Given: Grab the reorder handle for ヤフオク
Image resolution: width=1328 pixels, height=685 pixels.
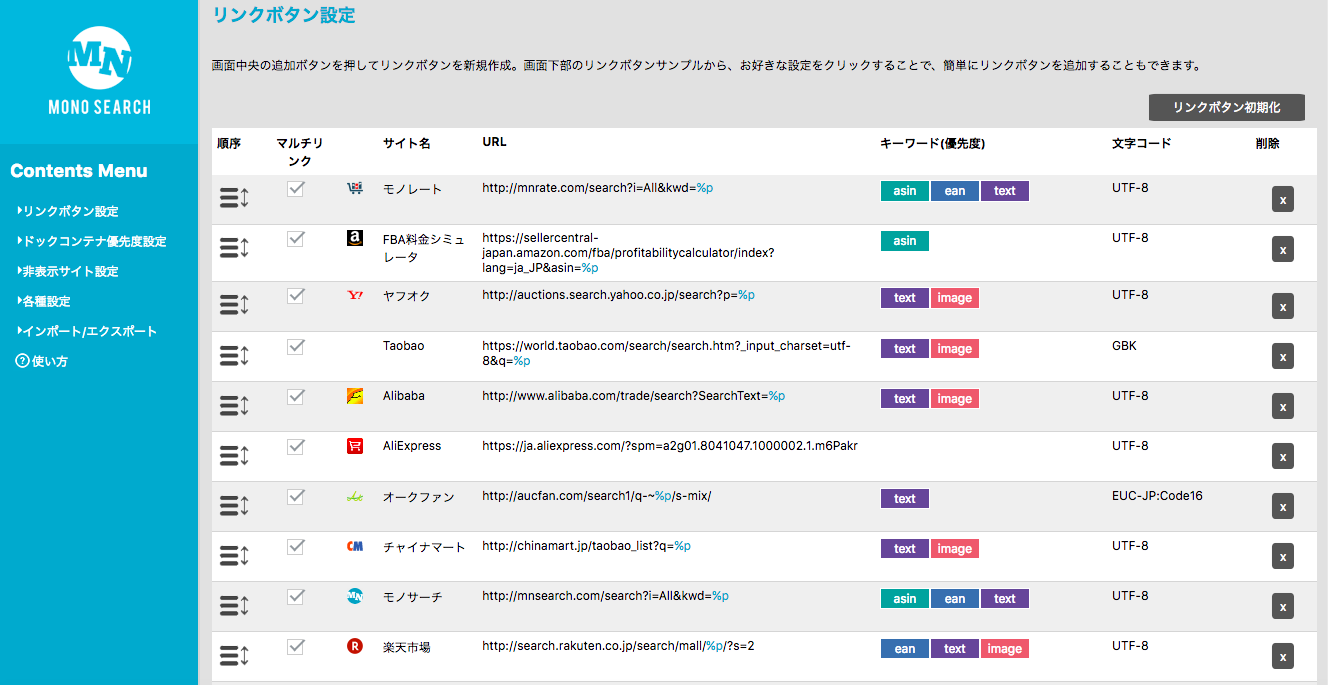Looking at the screenshot, I should [234, 305].
